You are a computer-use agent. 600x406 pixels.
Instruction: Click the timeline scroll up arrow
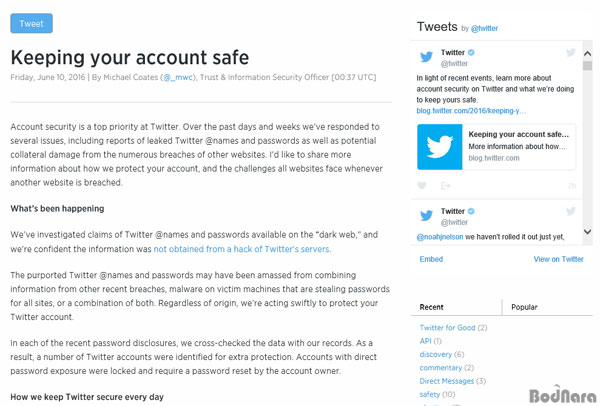coord(587,54)
